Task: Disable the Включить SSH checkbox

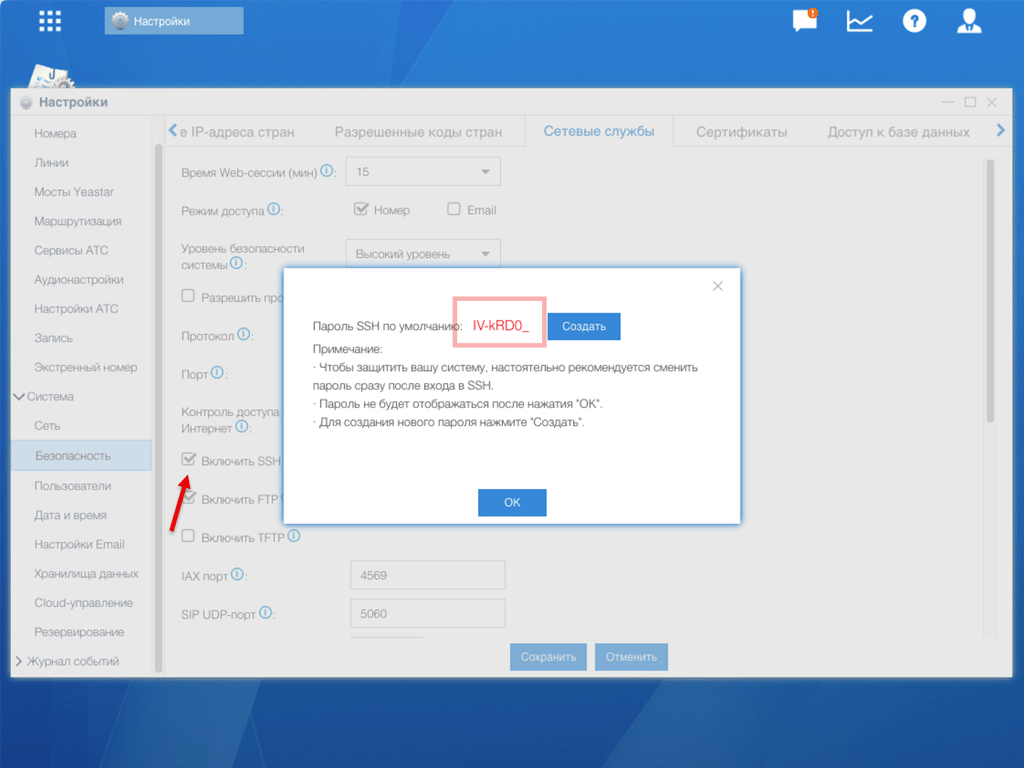Action: tap(188, 459)
